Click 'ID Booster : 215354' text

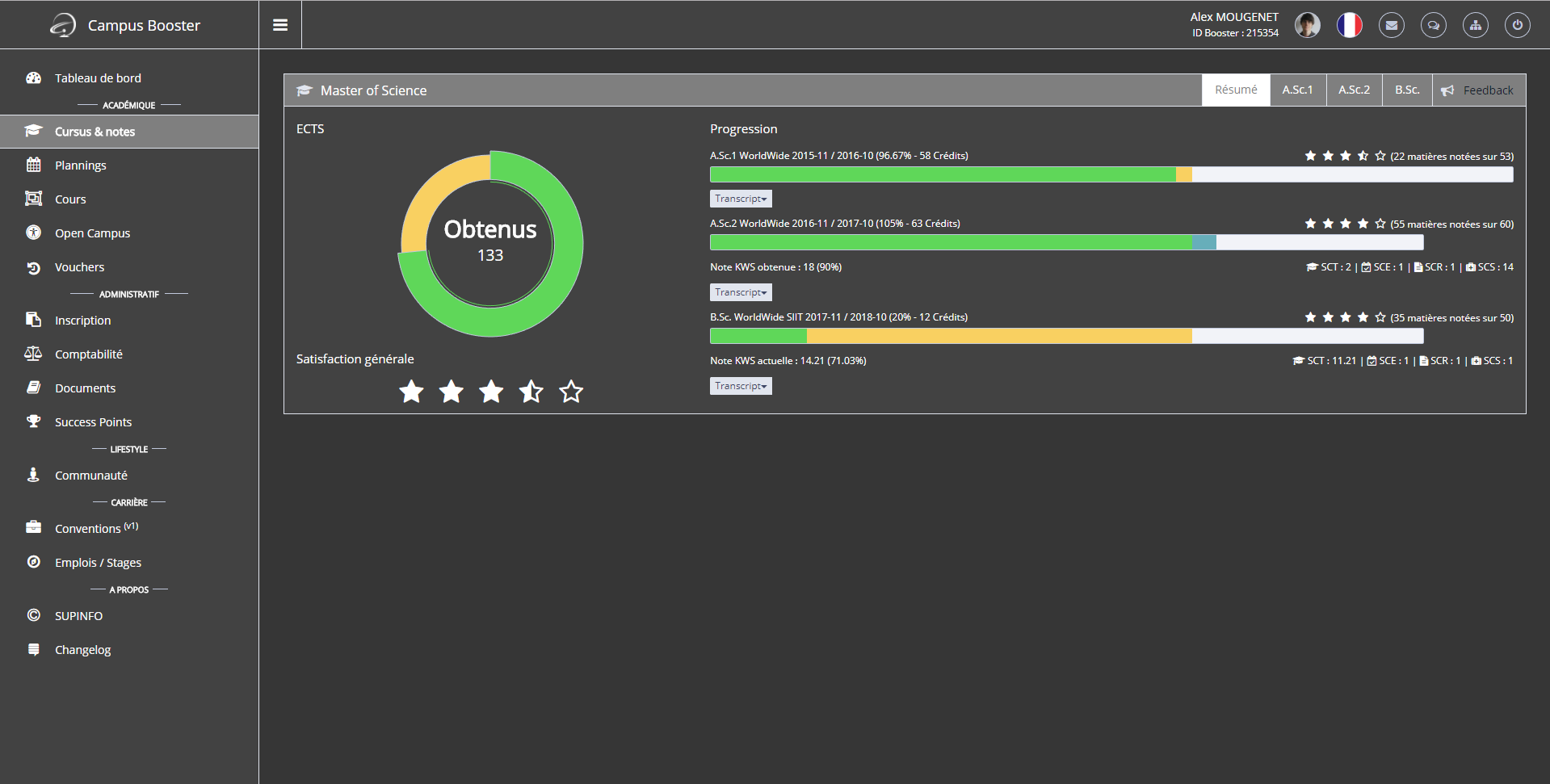pyautogui.click(x=1235, y=33)
